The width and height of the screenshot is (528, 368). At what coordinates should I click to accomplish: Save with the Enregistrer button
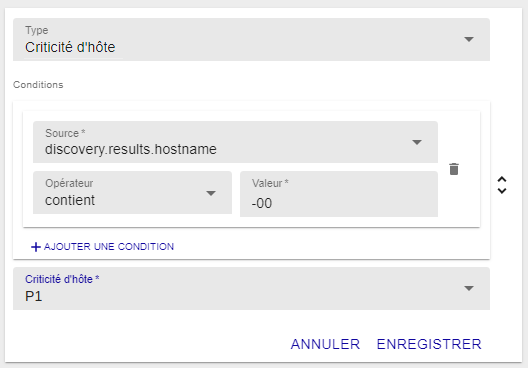(429, 344)
